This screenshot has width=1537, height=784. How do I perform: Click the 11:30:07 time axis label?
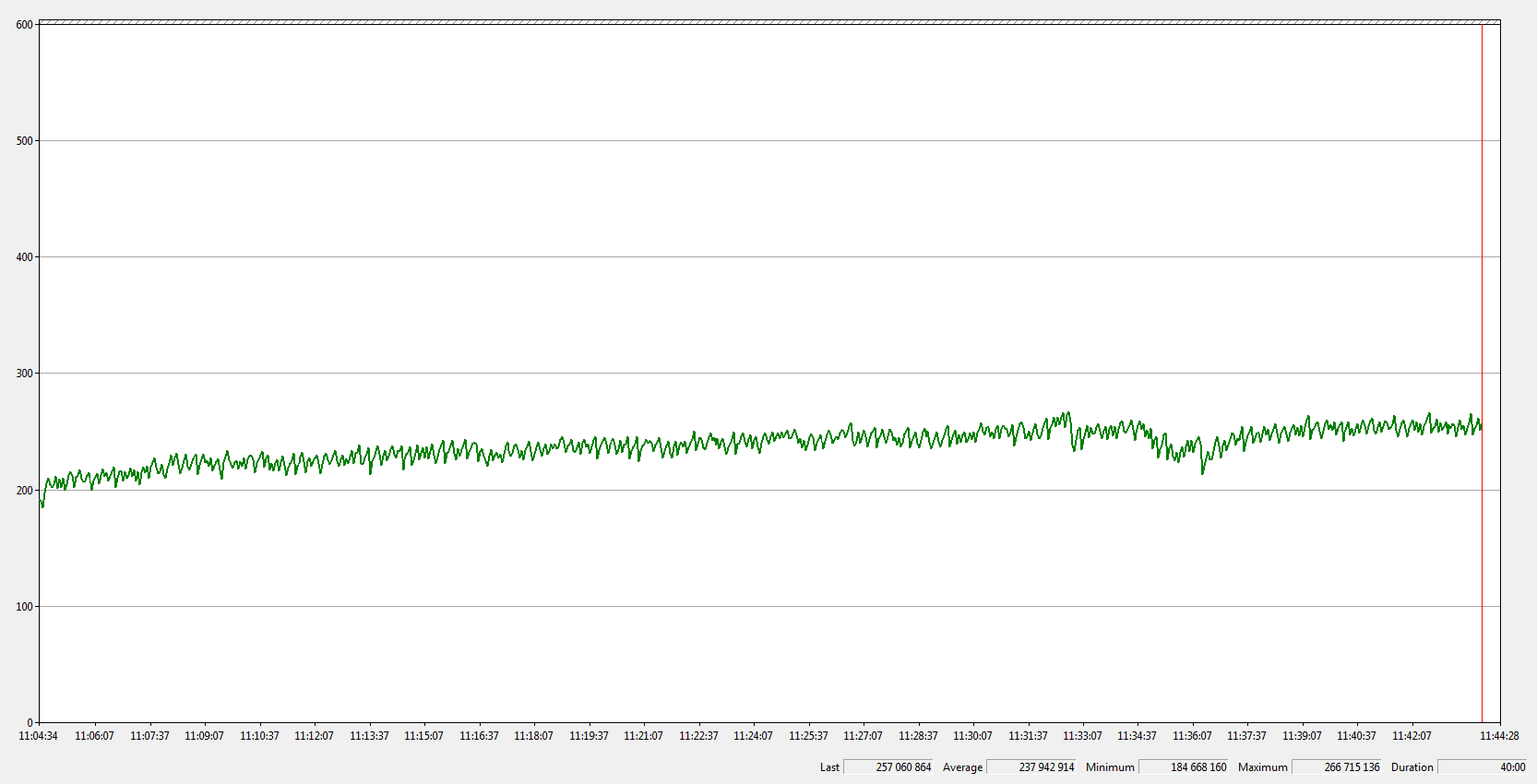pyautogui.click(x=972, y=736)
